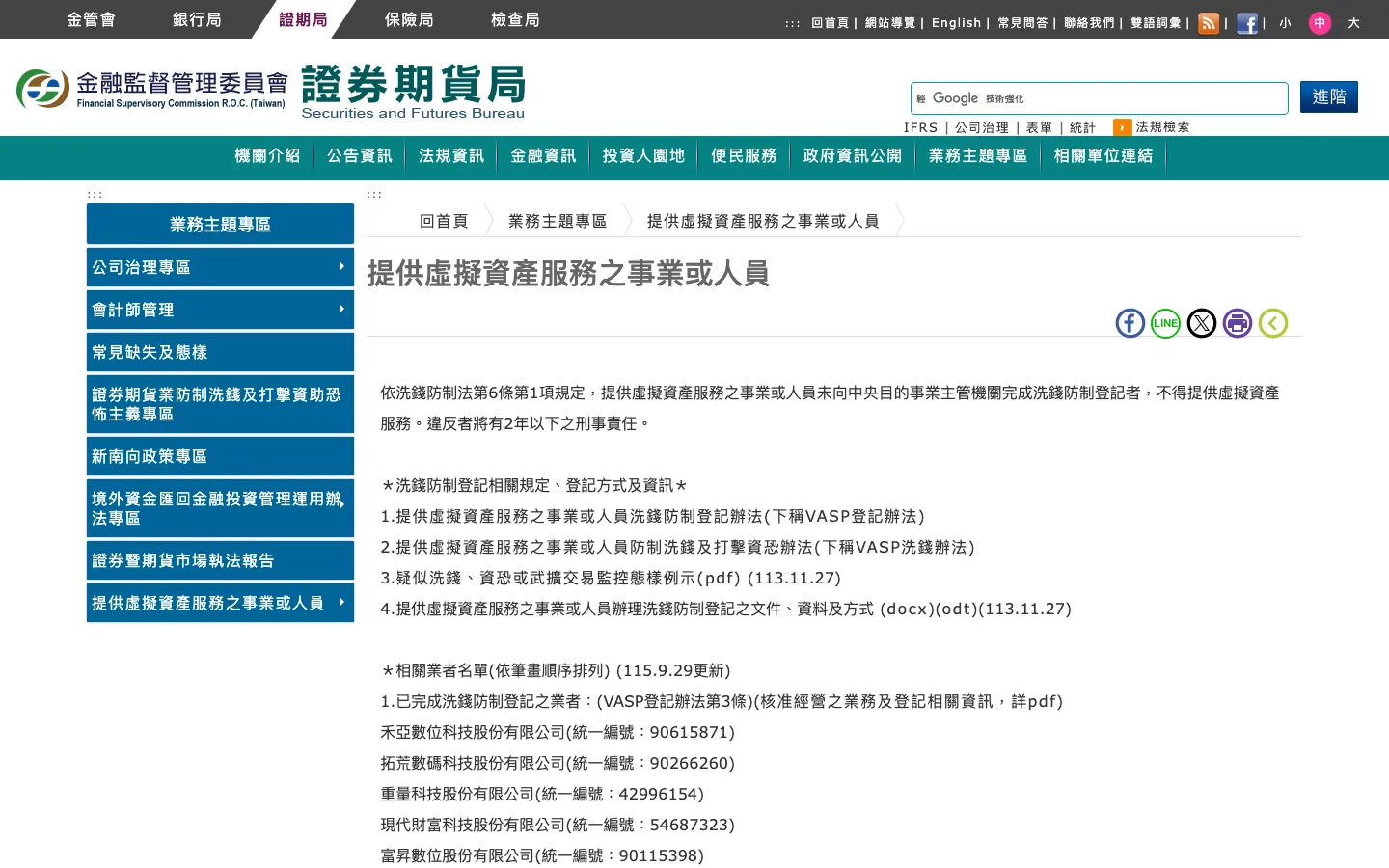Click 回首頁 in the breadcrumb
1389x868 pixels.
tap(444, 221)
